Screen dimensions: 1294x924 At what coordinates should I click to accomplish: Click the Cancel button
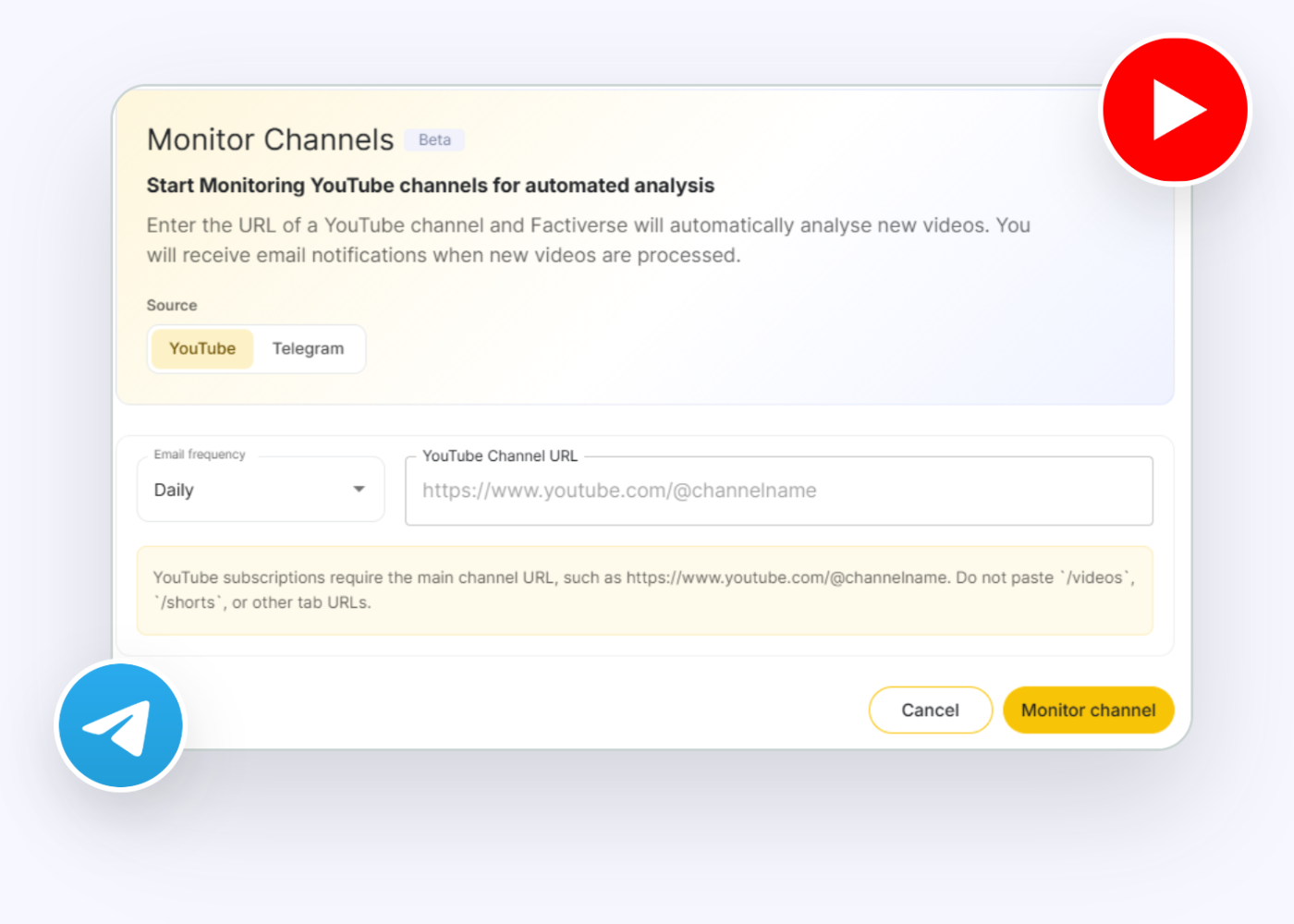[931, 710]
